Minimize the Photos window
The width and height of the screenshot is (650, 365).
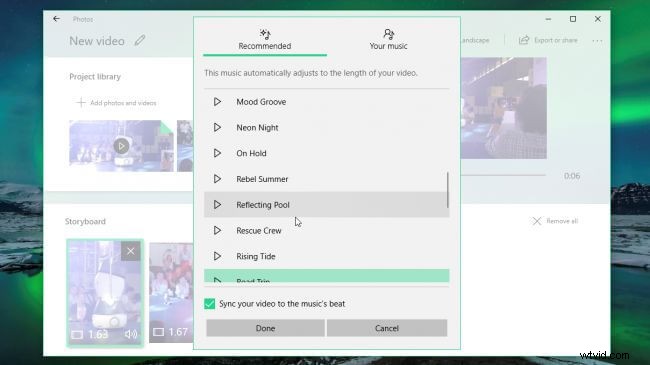tap(548, 19)
